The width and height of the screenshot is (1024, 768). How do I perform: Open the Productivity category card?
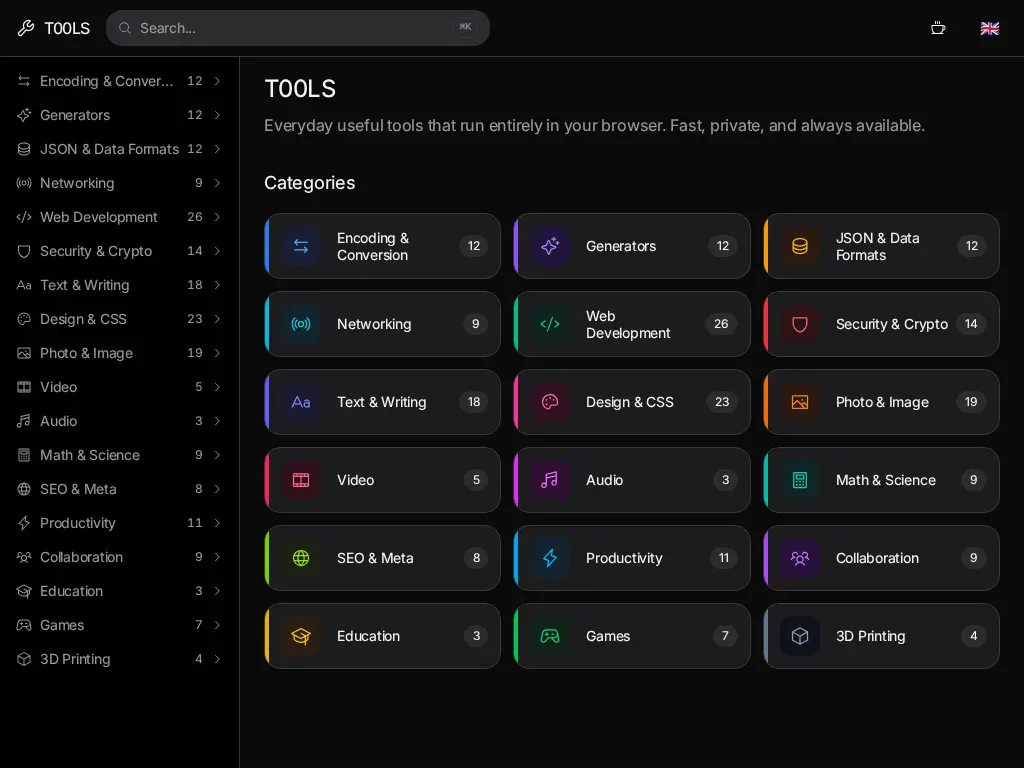click(632, 558)
